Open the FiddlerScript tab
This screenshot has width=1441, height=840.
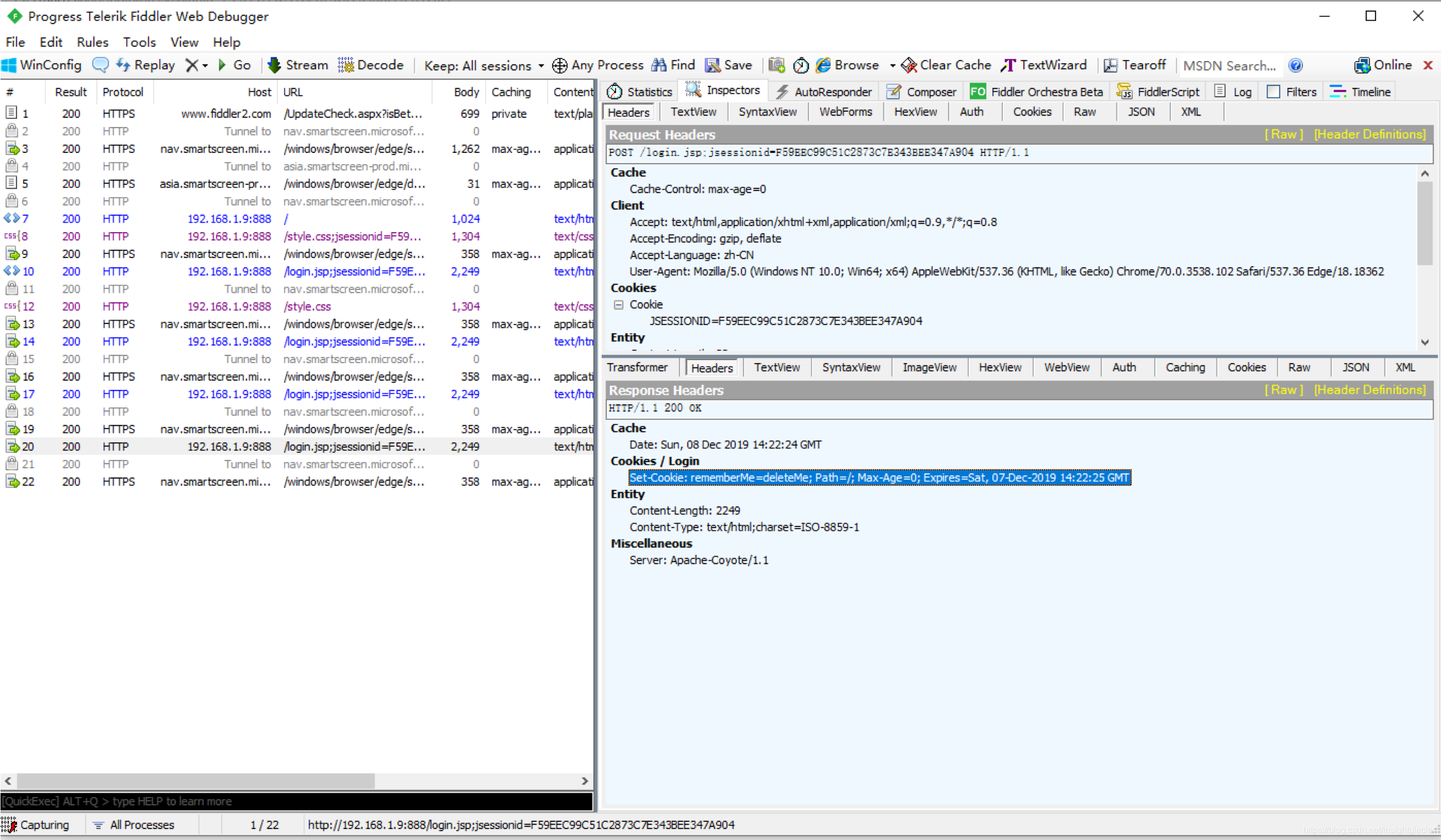click(x=1158, y=91)
